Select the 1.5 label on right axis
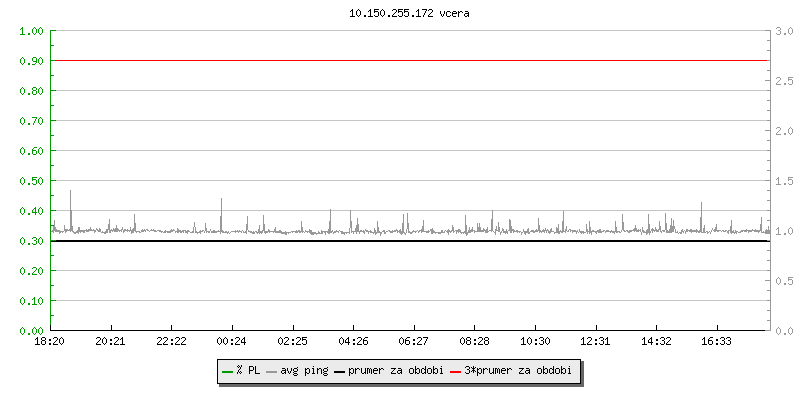 pyautogui.click(x=784, y=181)
